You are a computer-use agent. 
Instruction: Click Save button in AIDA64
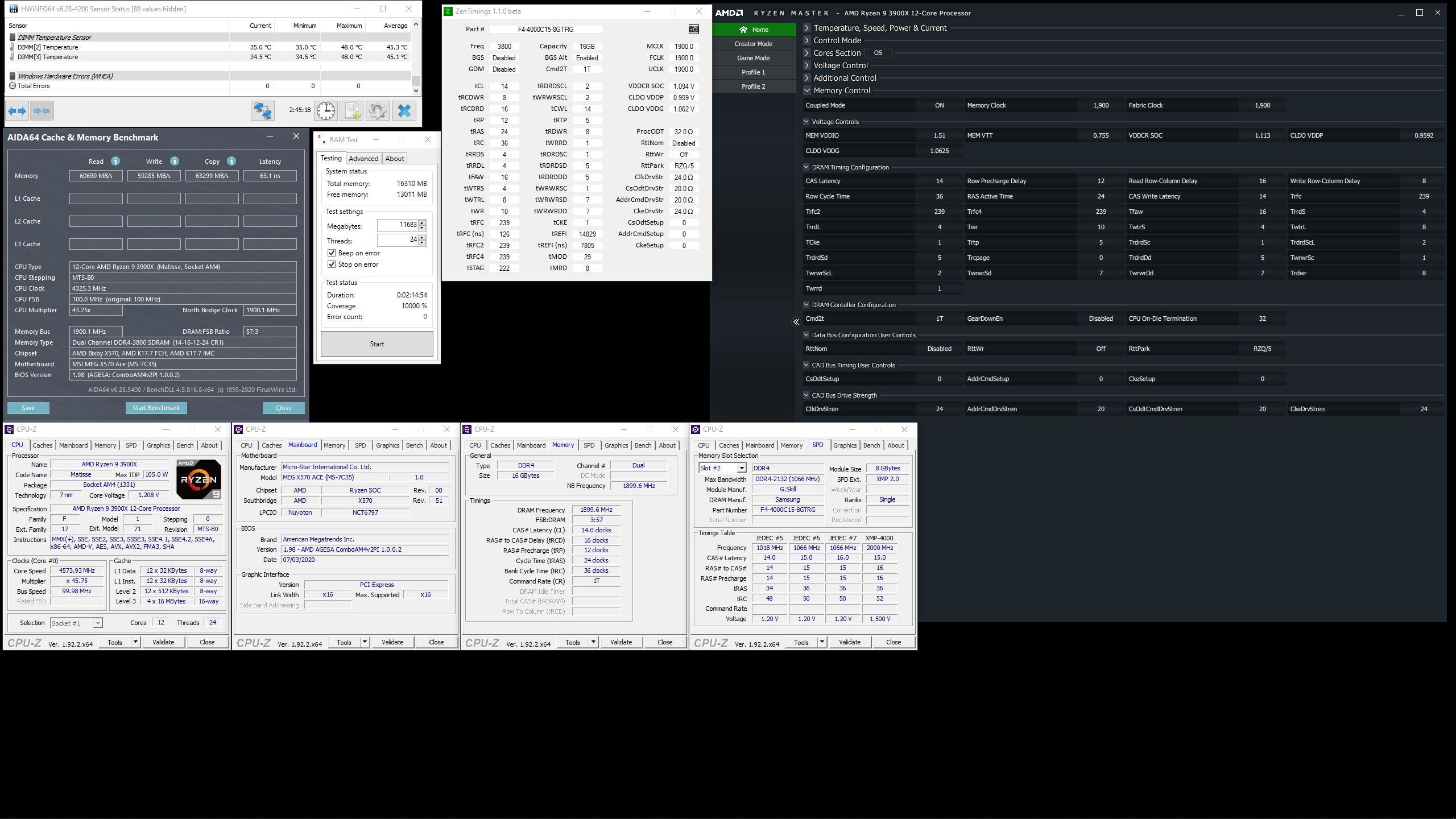point(28,408)
